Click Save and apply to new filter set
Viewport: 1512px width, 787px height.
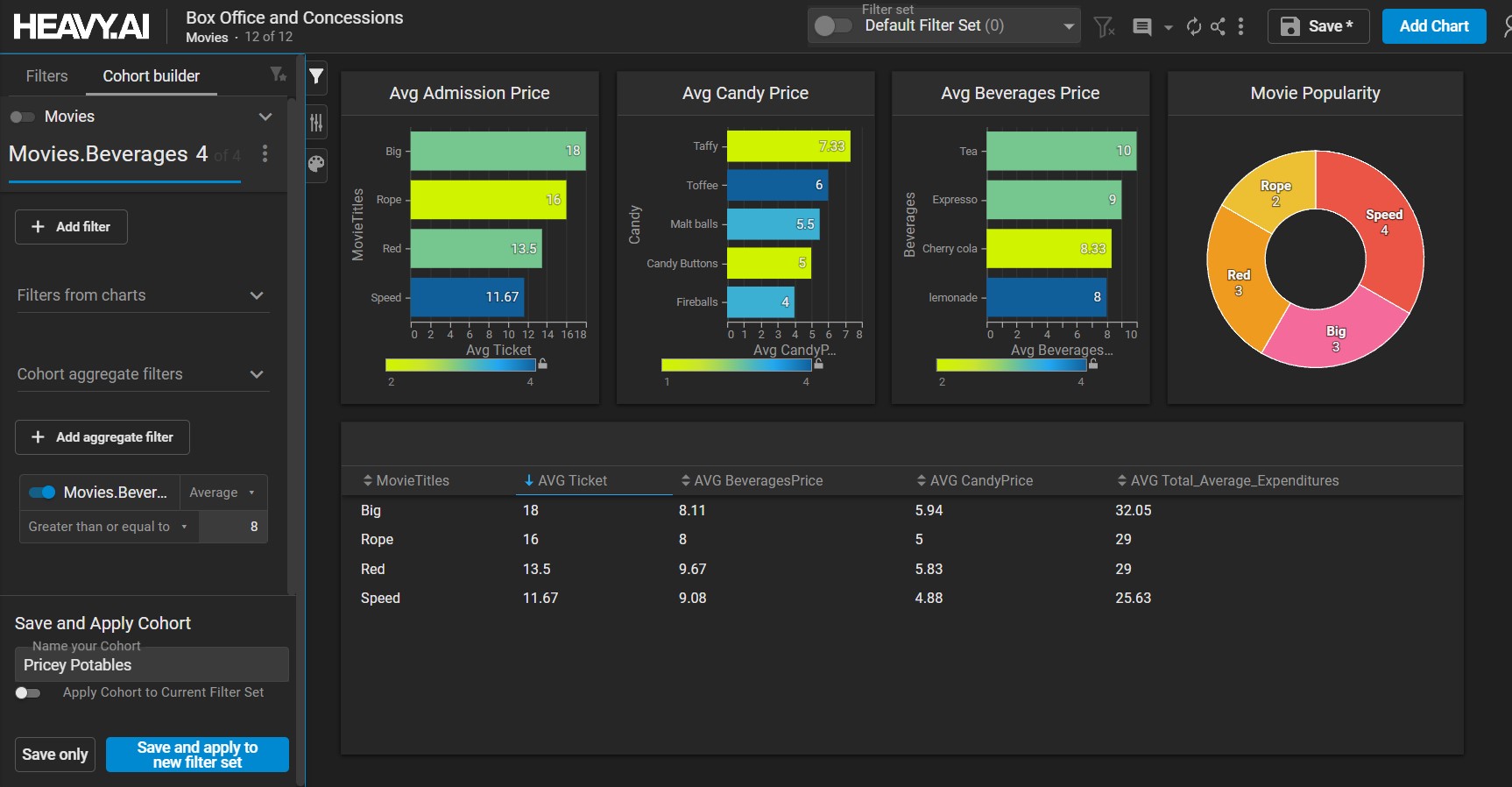pos(197,755)
